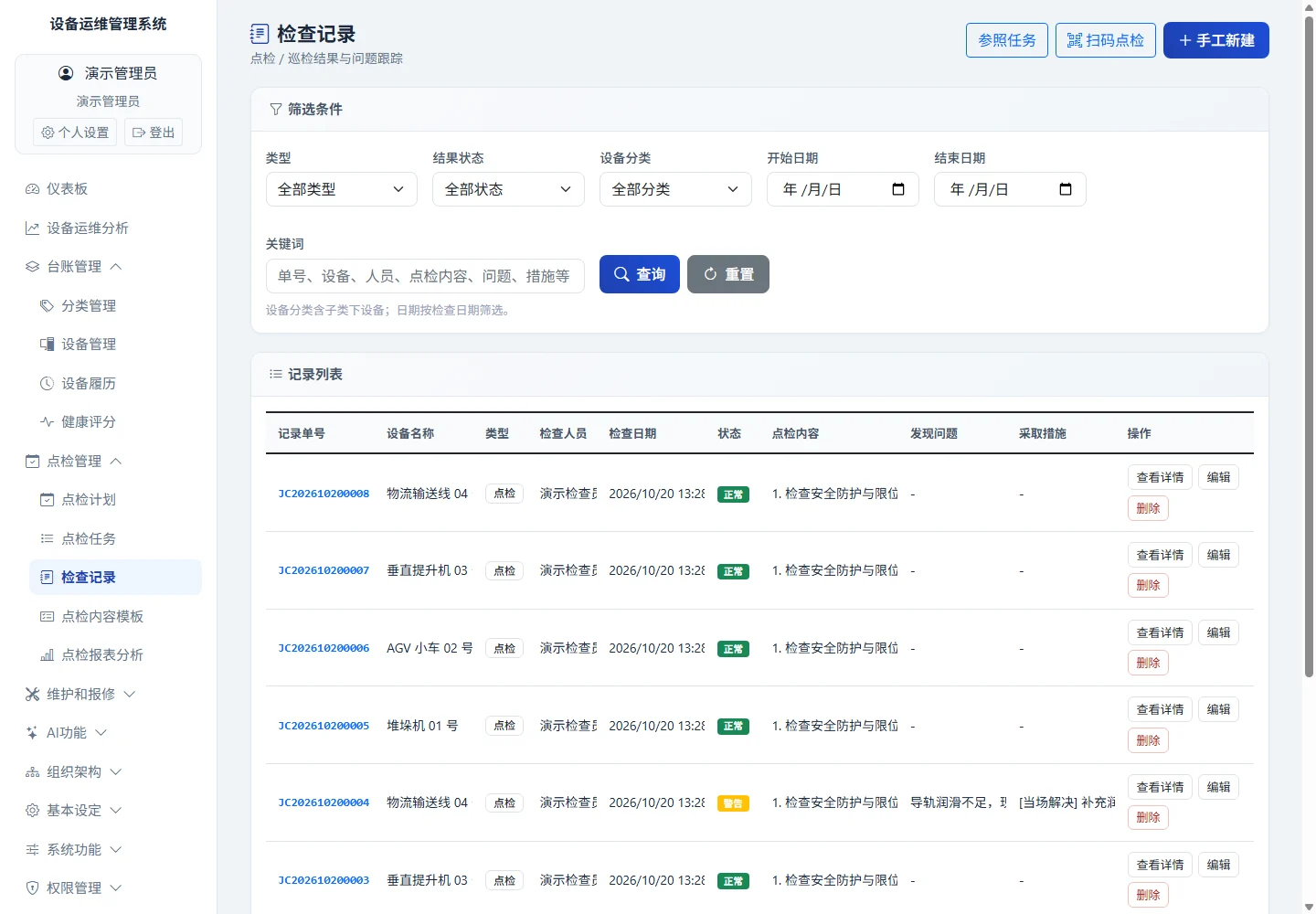Click the page vertical scrollbar
This screenshot has height=914, width=1316.
point(1309,347)
